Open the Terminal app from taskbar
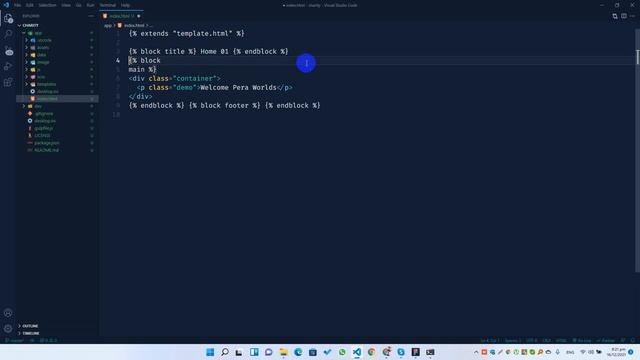Viewport: 640px width, 360px height. pyautogui.click(x=430, y=352)
